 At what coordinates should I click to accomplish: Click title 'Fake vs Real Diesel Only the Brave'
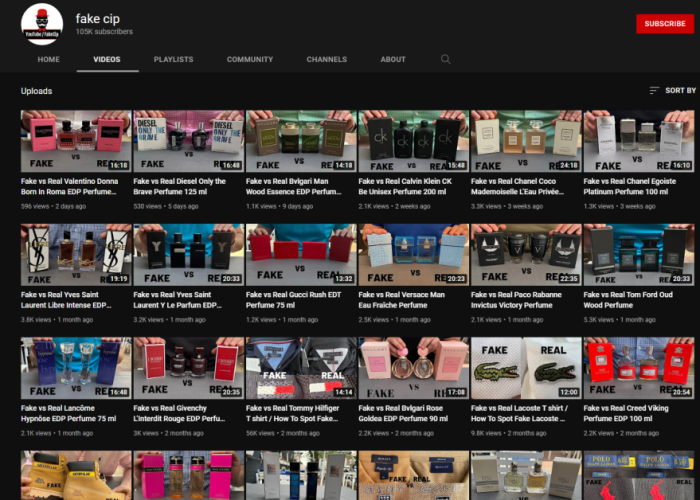point(179,187)
